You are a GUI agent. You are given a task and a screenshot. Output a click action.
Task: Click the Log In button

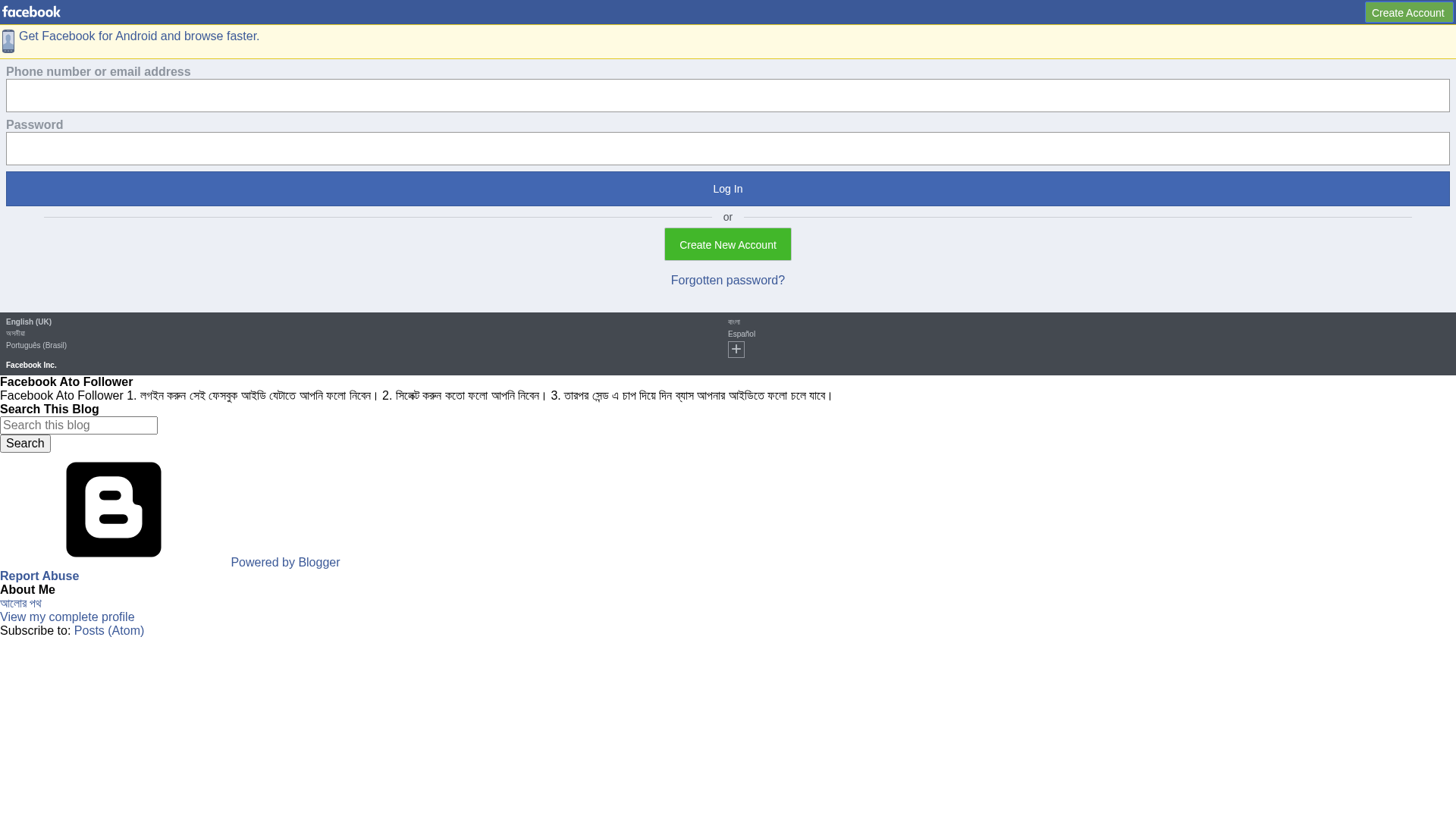point(728,189)
